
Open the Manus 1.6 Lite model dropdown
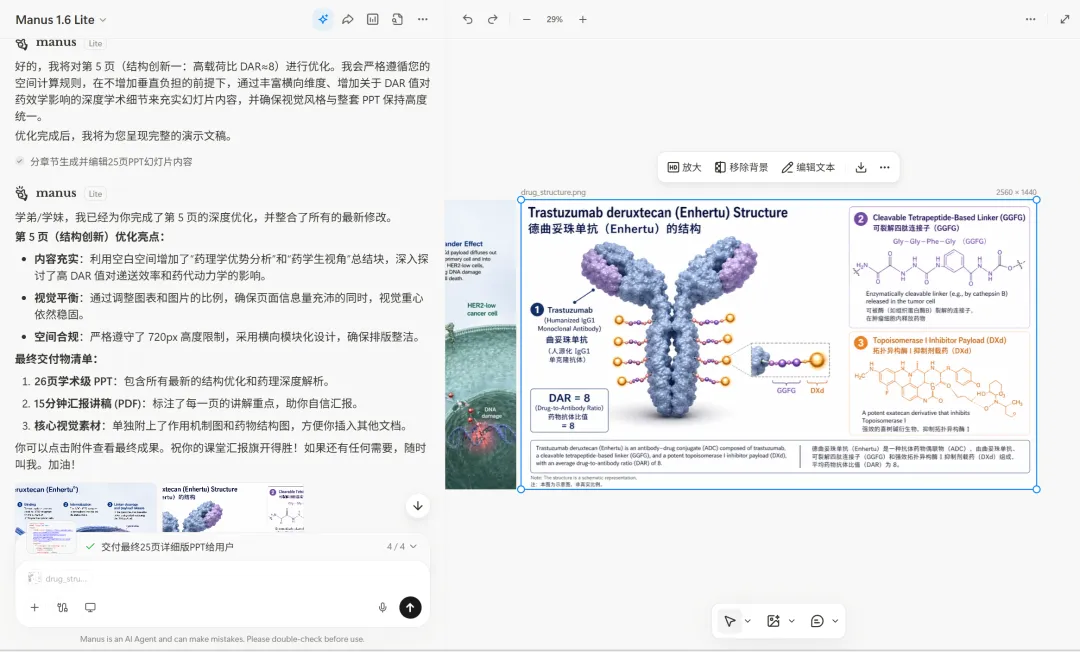click(61, 20)
